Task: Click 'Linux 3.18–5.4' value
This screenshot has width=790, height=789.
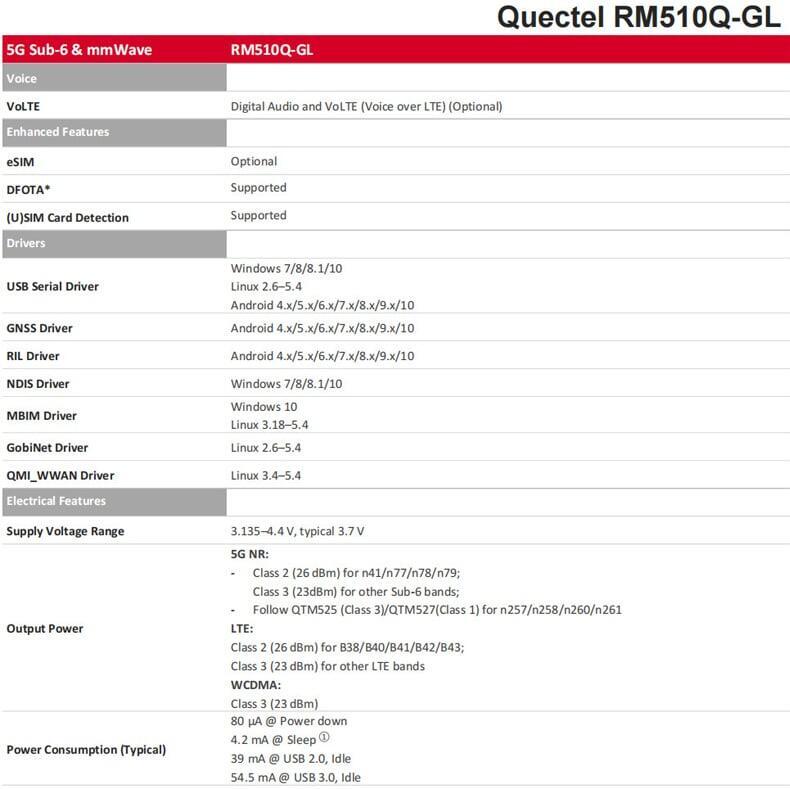Action: coord(270,425)
